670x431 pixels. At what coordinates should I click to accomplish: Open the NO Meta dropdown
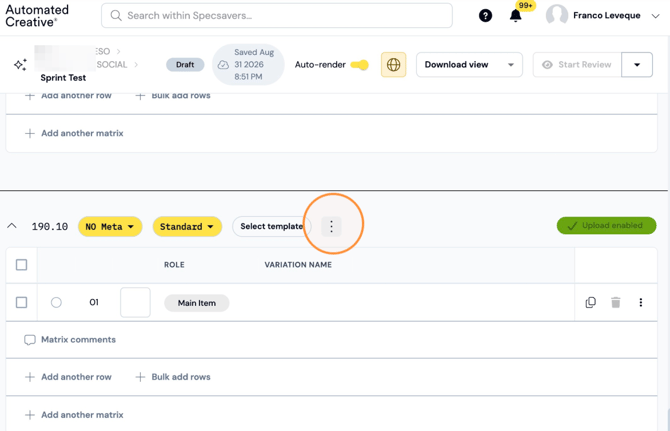click(x=110, y=226)
